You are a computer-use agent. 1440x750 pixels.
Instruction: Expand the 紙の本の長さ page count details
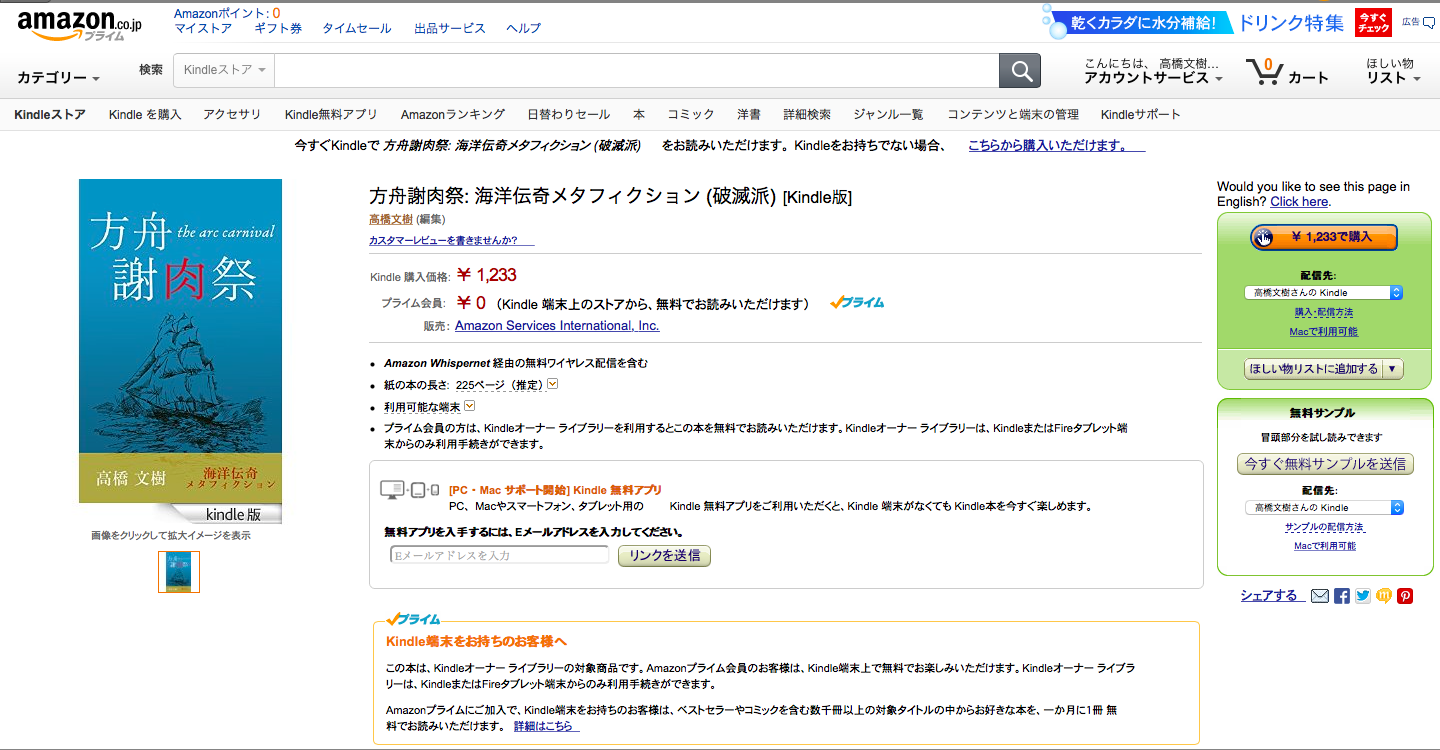[x=552, y=384]
